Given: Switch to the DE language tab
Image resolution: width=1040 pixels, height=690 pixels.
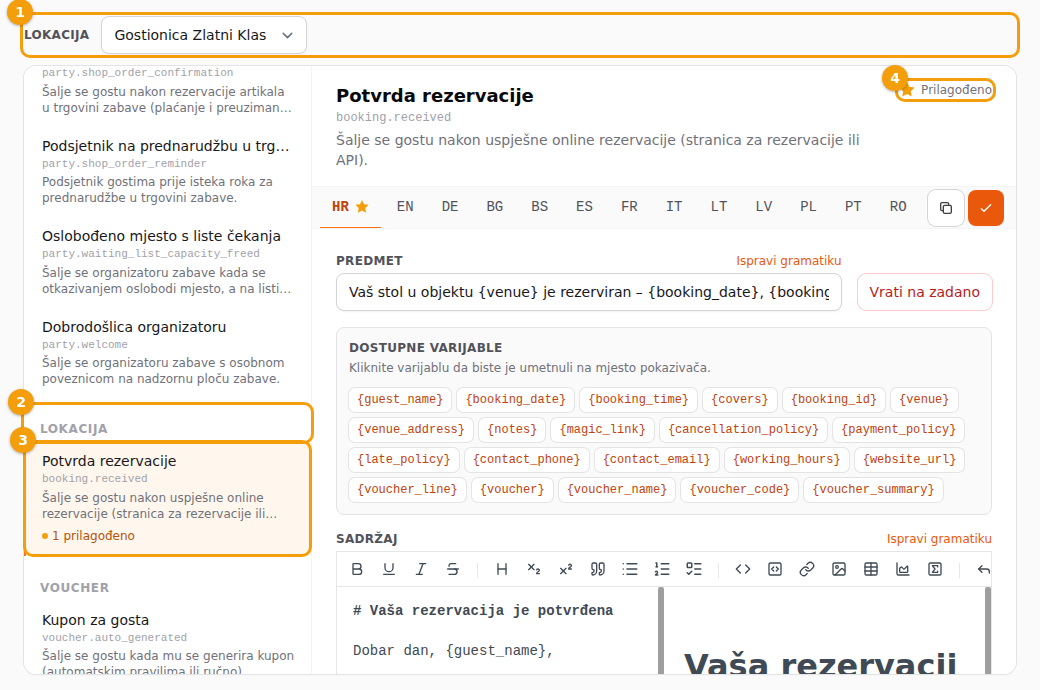Looking at the screenshot, I should pos(450,207).
